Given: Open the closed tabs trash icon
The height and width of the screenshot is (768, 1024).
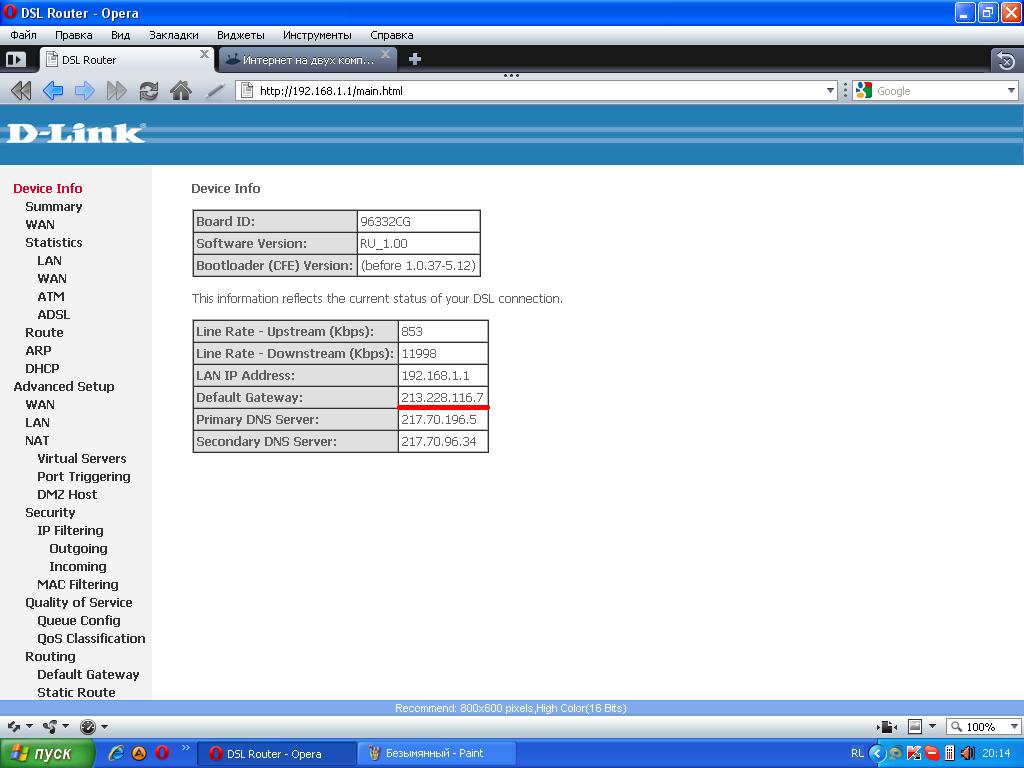Looking at the screenshot, I should [1006, 61].
